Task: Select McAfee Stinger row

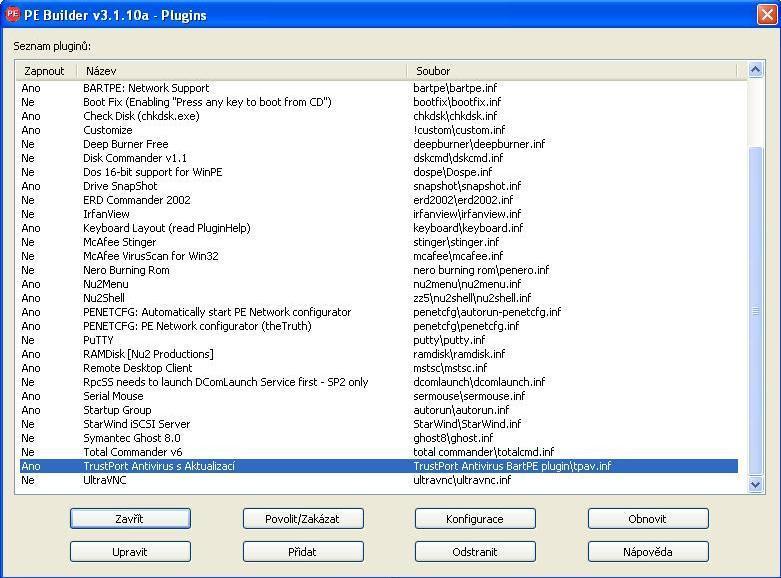Action: pyautogui.click(x=379, y=242)
